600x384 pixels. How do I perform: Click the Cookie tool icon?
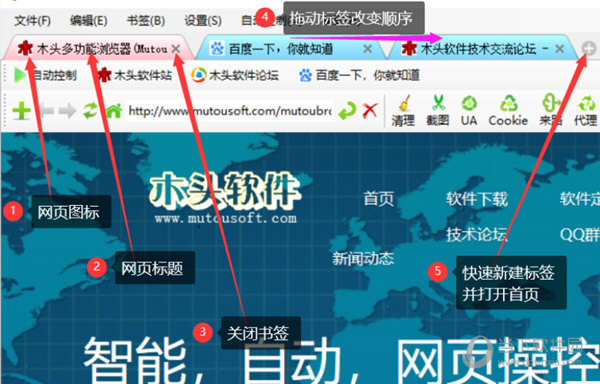(x=508, y=111)
